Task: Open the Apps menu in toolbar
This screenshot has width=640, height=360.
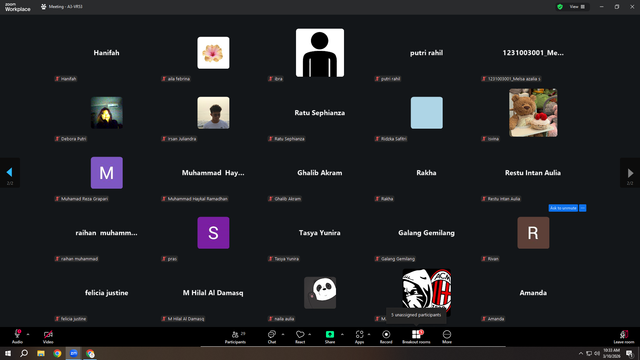Action: click(359, 337)
